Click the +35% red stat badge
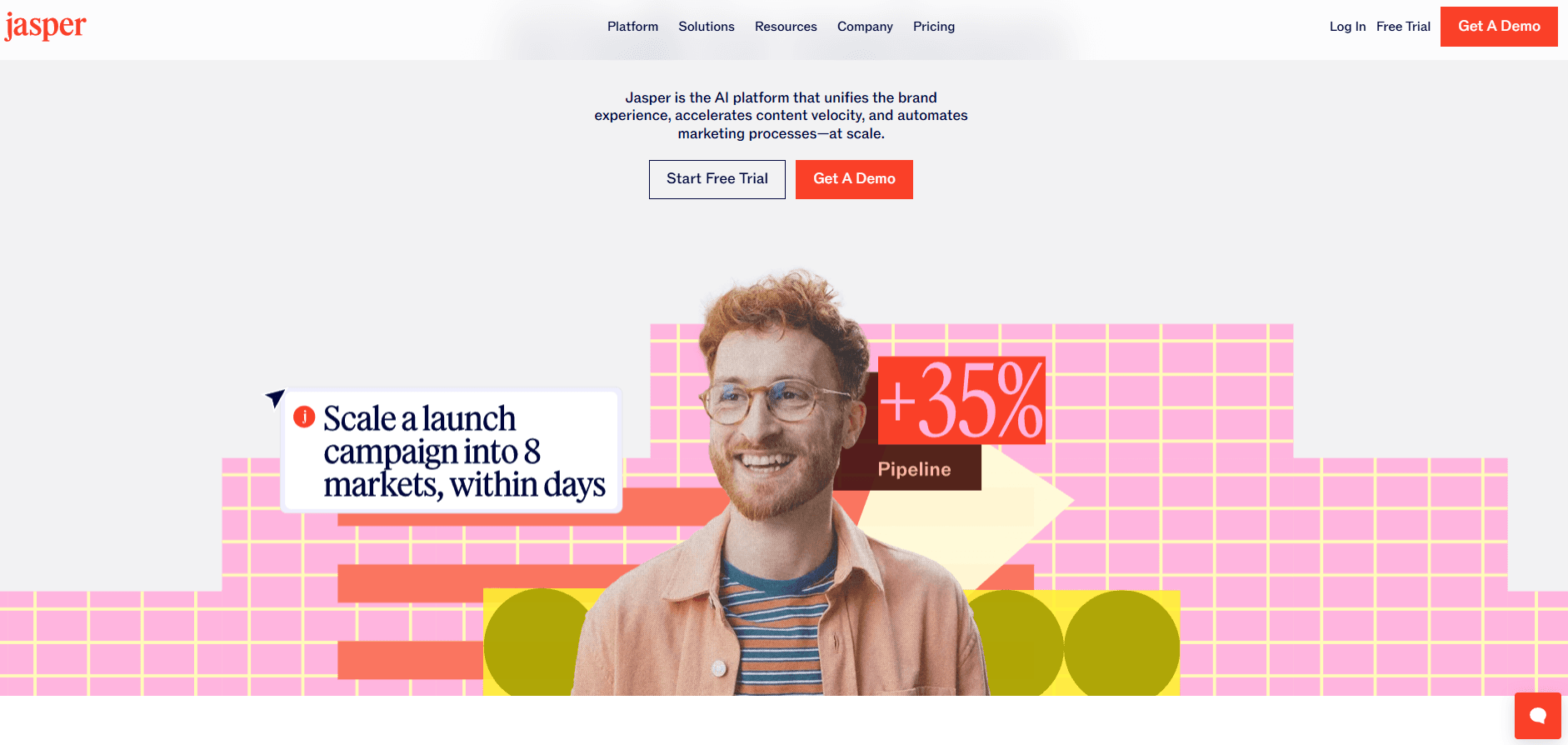Screen dimensions: 1568x745 pos(961,400)
